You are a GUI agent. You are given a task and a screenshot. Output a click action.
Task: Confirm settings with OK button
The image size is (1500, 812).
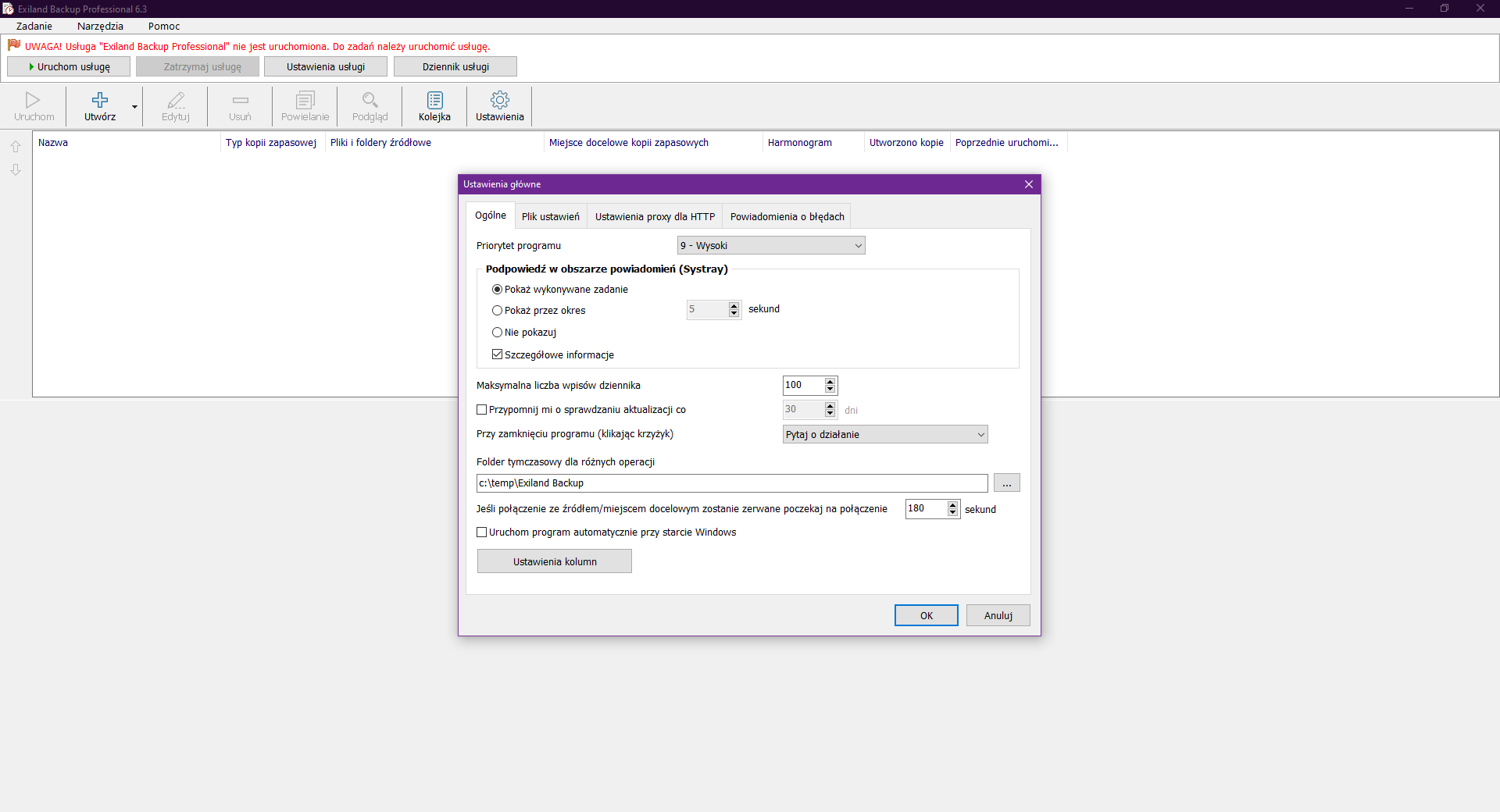tap(927, 615)
